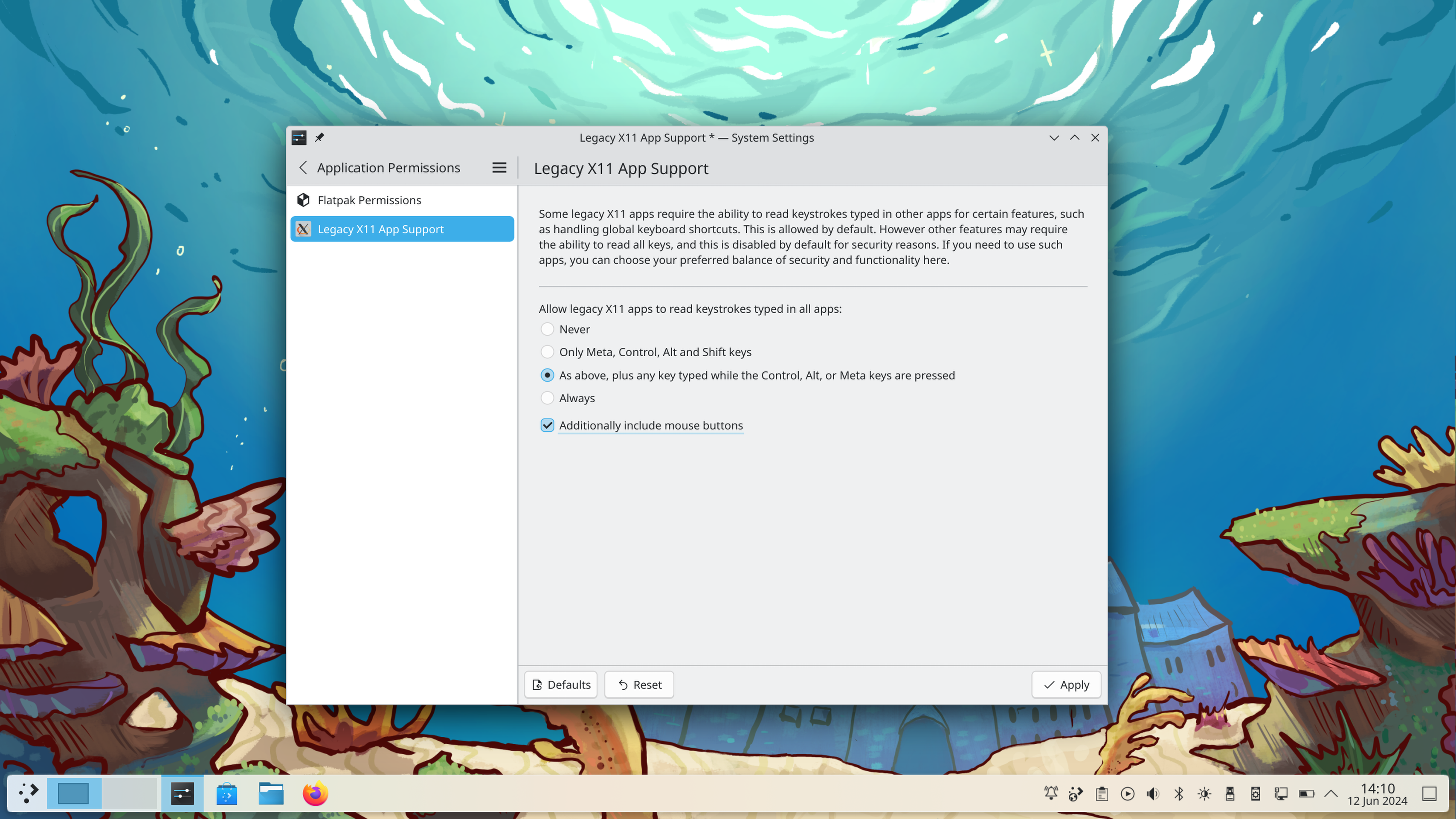This screenshot has height=819, width=1456.
Task: Click the Reset button
Action: click(639, 685)
